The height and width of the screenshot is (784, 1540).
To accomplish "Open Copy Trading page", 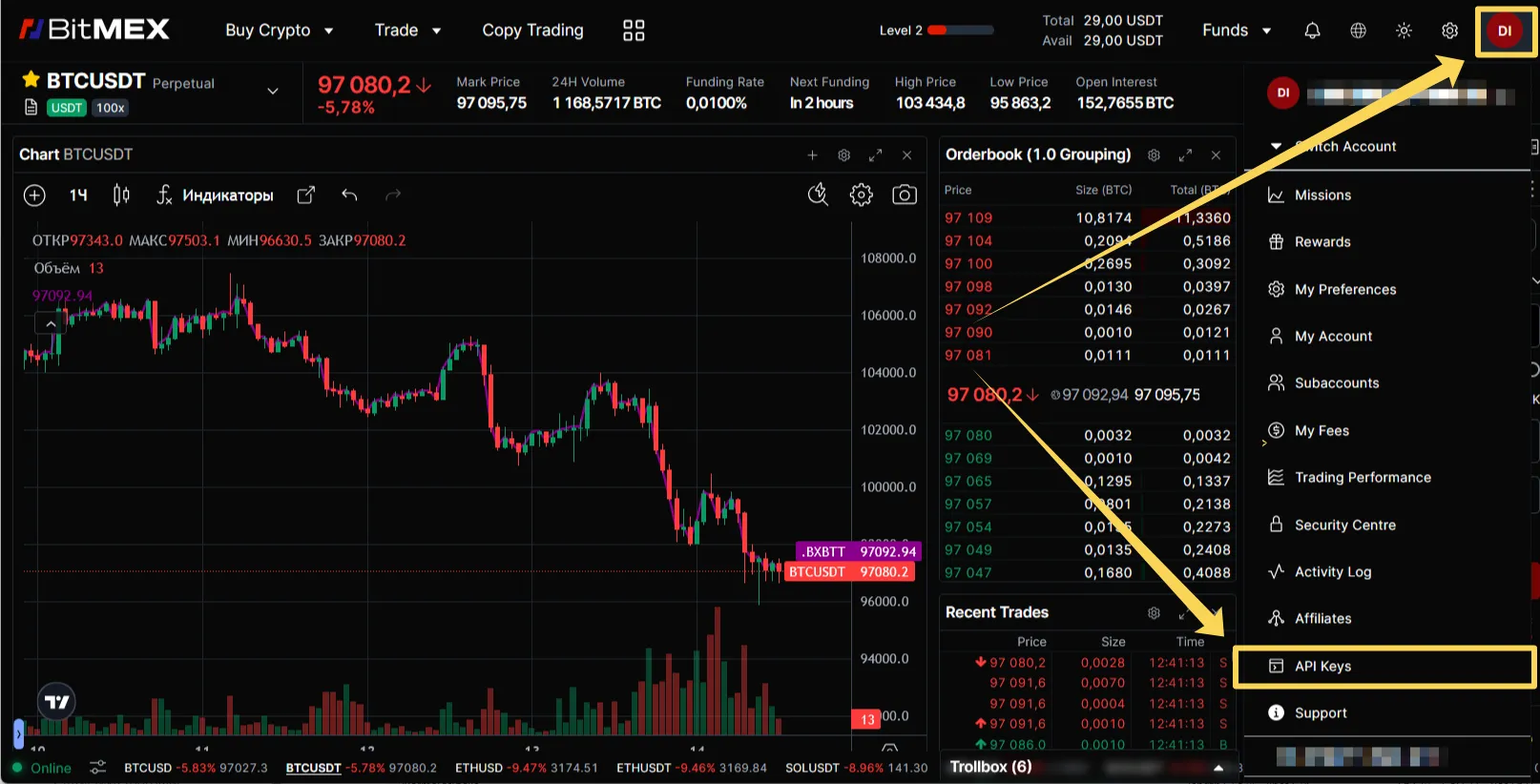I will pyautogui.click(x=532, y=31).
